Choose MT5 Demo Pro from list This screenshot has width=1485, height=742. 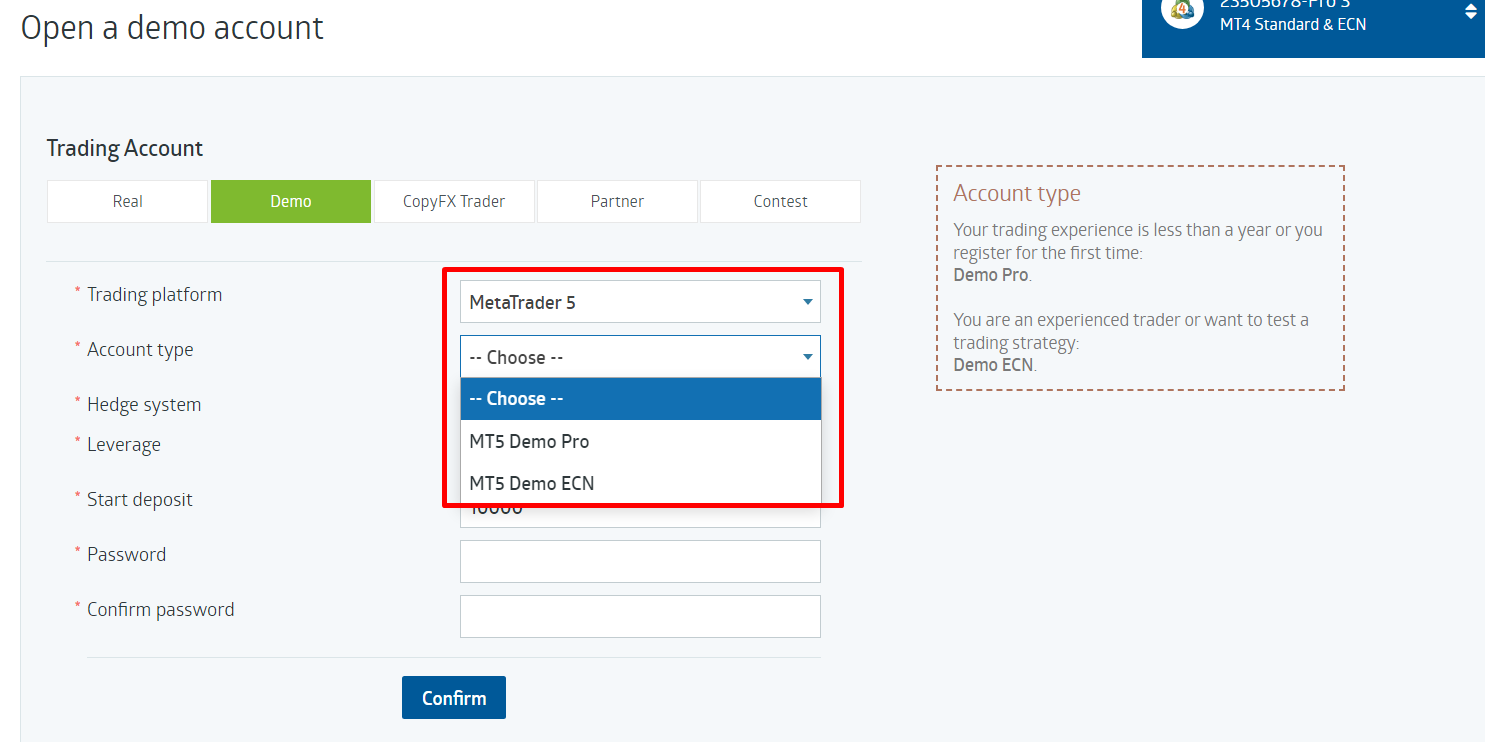point(640,441)
